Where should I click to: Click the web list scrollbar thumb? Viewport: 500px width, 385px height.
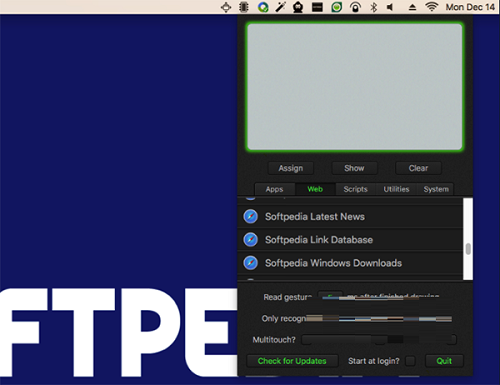point(468,249)
